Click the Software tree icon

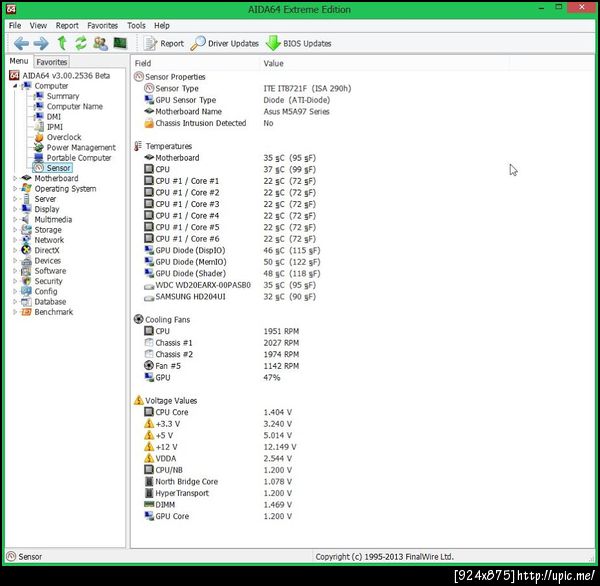point(26,271)
